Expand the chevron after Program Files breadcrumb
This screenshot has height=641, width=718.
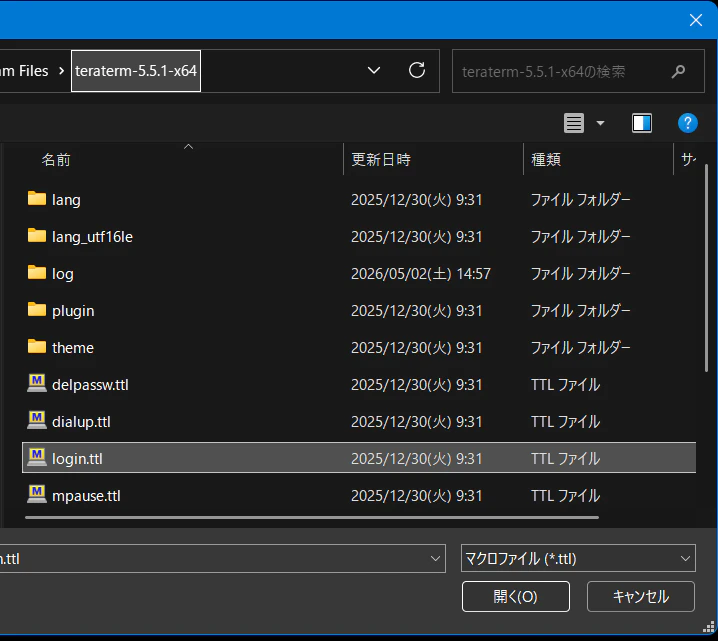(61, 71)
